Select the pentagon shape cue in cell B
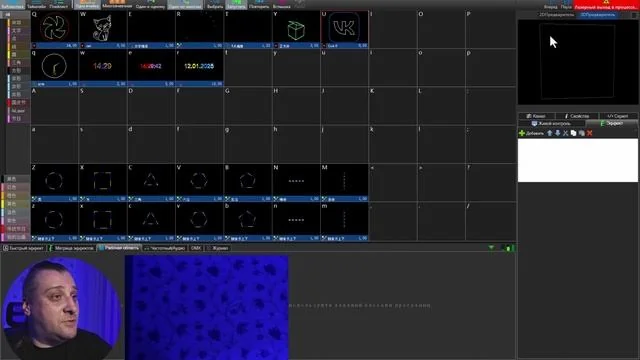640x360 pixels. (x=247, y=182)
